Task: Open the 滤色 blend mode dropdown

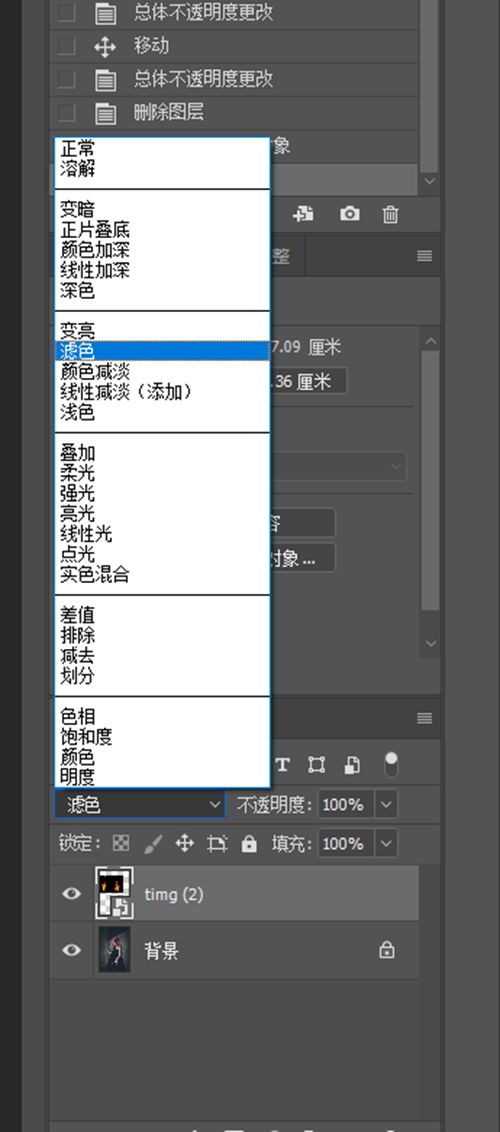Action: click(140, 804)
